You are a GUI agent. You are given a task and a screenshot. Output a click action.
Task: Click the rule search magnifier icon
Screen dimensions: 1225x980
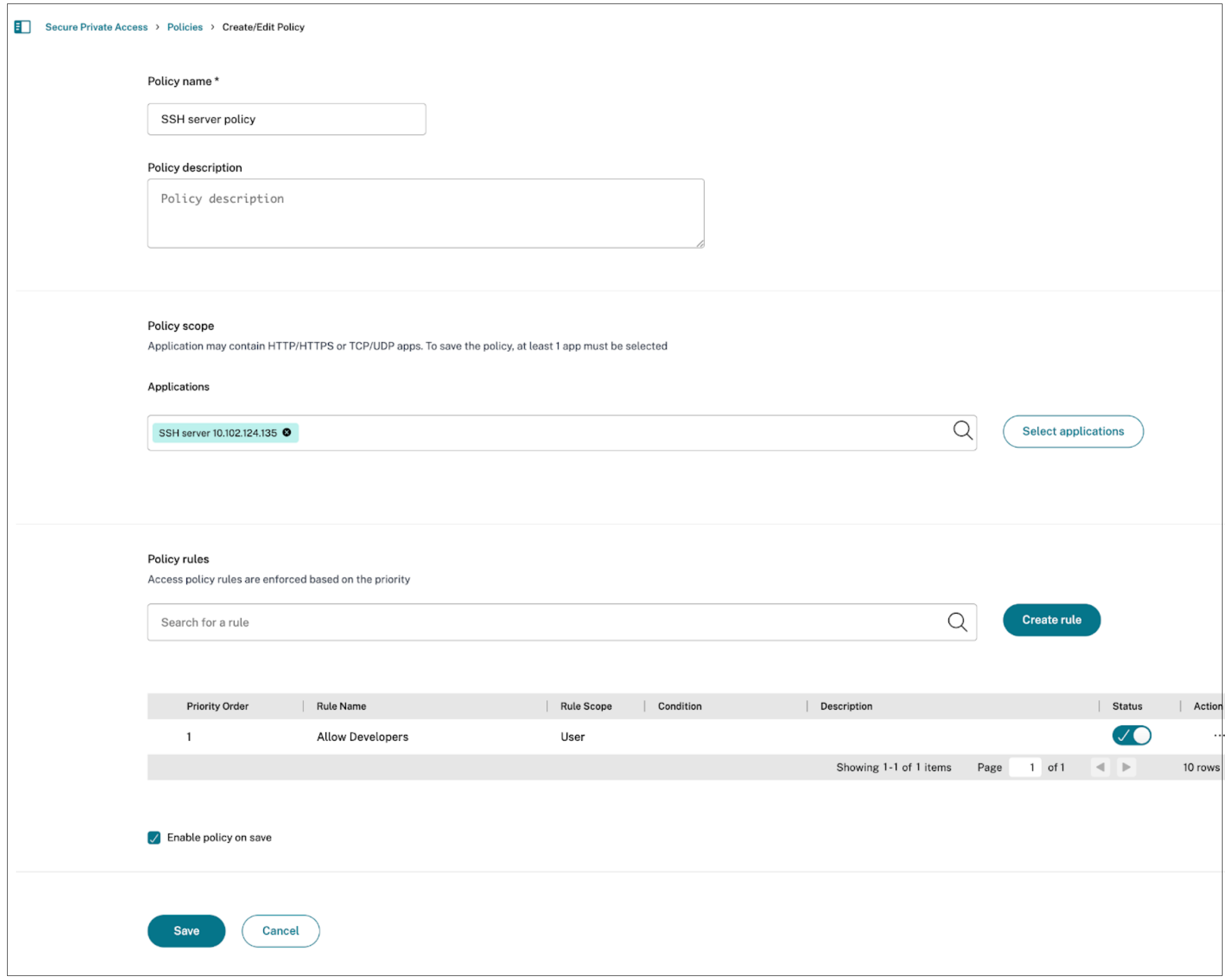(x=957, y=622)
